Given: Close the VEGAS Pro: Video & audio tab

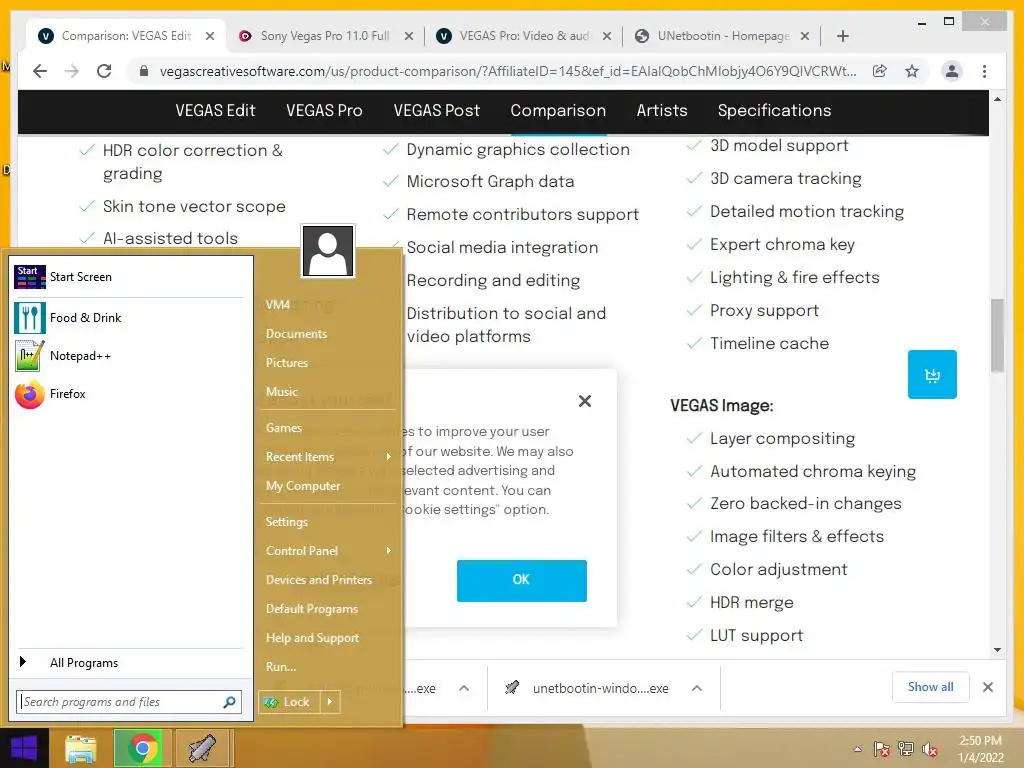Looking at the screenshot, I should pyautogui.click(x=607, y=36).
